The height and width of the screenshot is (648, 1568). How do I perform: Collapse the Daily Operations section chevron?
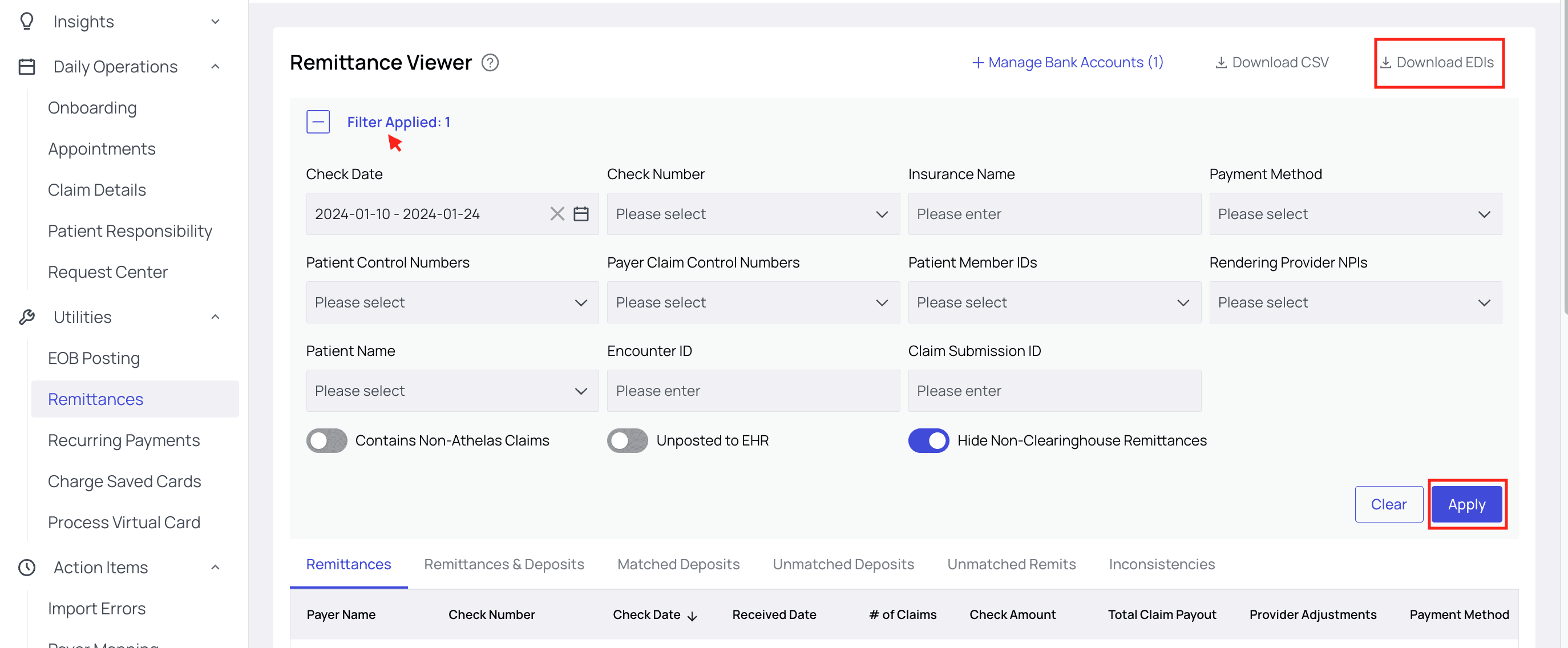(x=216, y=66)
